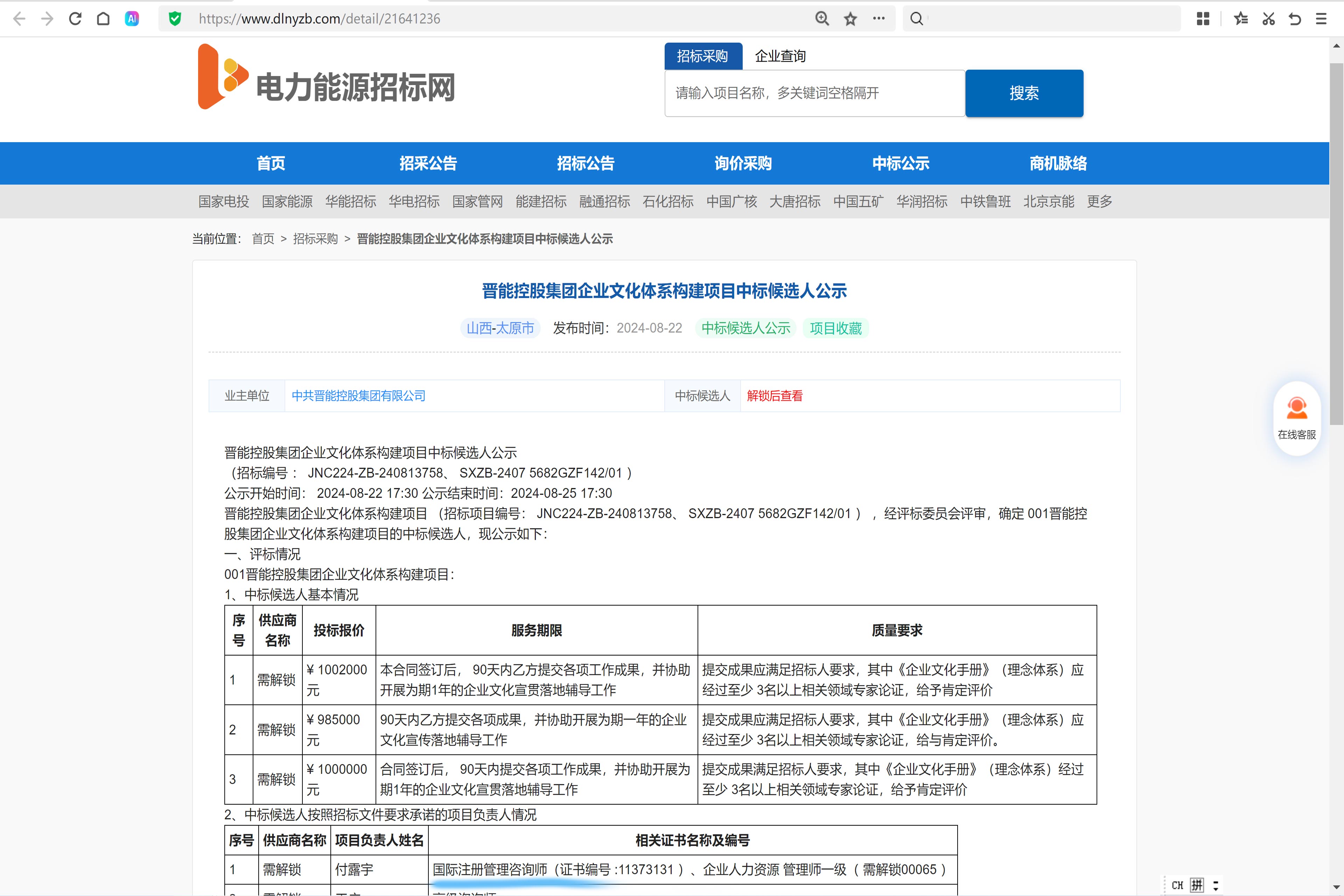The height and width of the screenshot is (896, 1344).
Task: Click the scissors screenshot icon
Action: click(1268, 19)
